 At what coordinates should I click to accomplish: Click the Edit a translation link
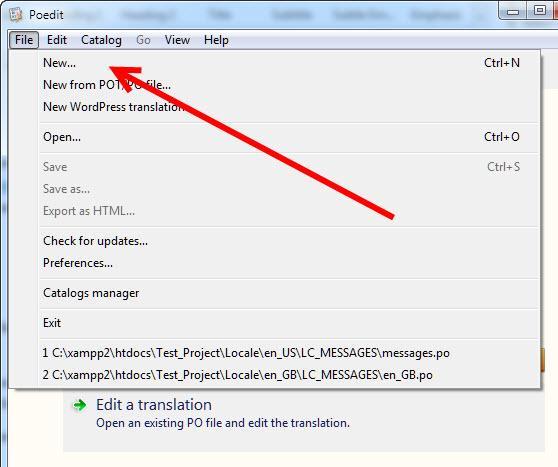154,405
